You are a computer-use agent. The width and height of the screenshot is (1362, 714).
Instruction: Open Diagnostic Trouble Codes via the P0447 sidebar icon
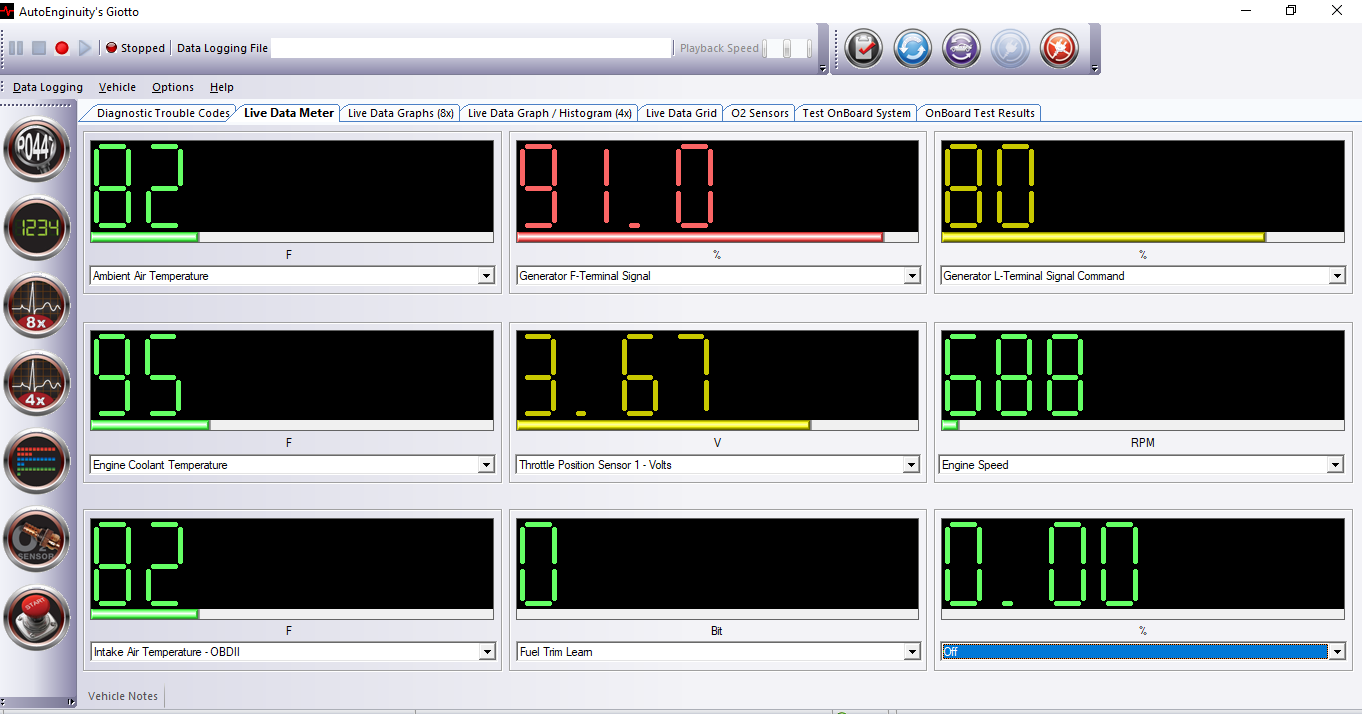(37, 149)
